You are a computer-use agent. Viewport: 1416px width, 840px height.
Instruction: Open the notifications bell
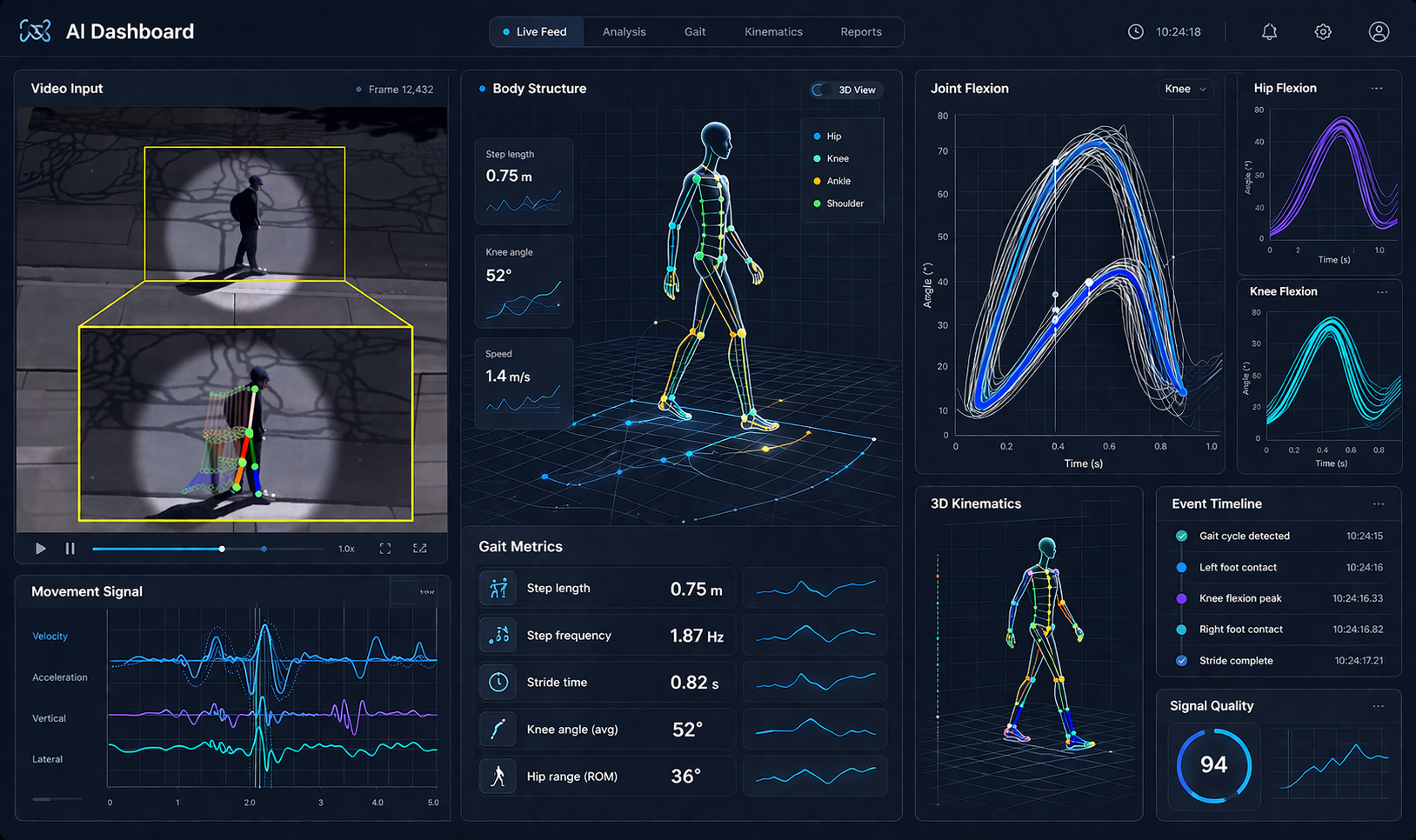pyautogui.click(x=1269, y=32)
